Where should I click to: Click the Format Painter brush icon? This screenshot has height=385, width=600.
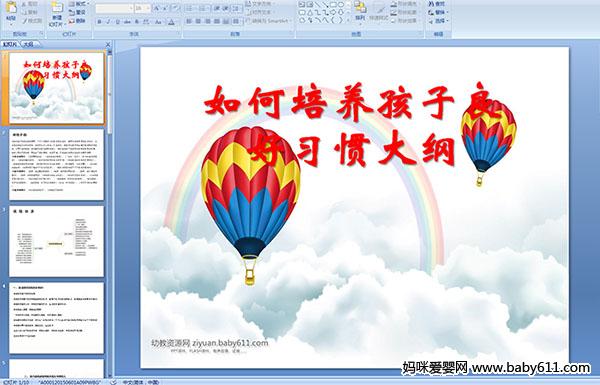point(26,21)
